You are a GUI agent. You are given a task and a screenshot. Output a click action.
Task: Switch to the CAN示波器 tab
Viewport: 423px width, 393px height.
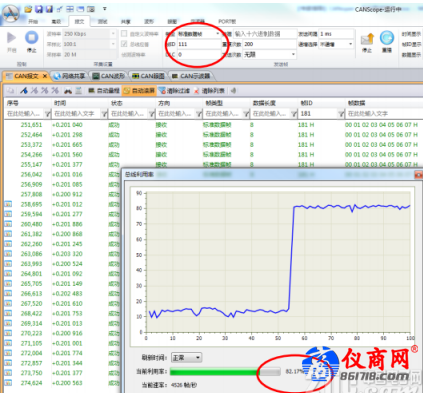pyautogui.click(x=192, y=76)
